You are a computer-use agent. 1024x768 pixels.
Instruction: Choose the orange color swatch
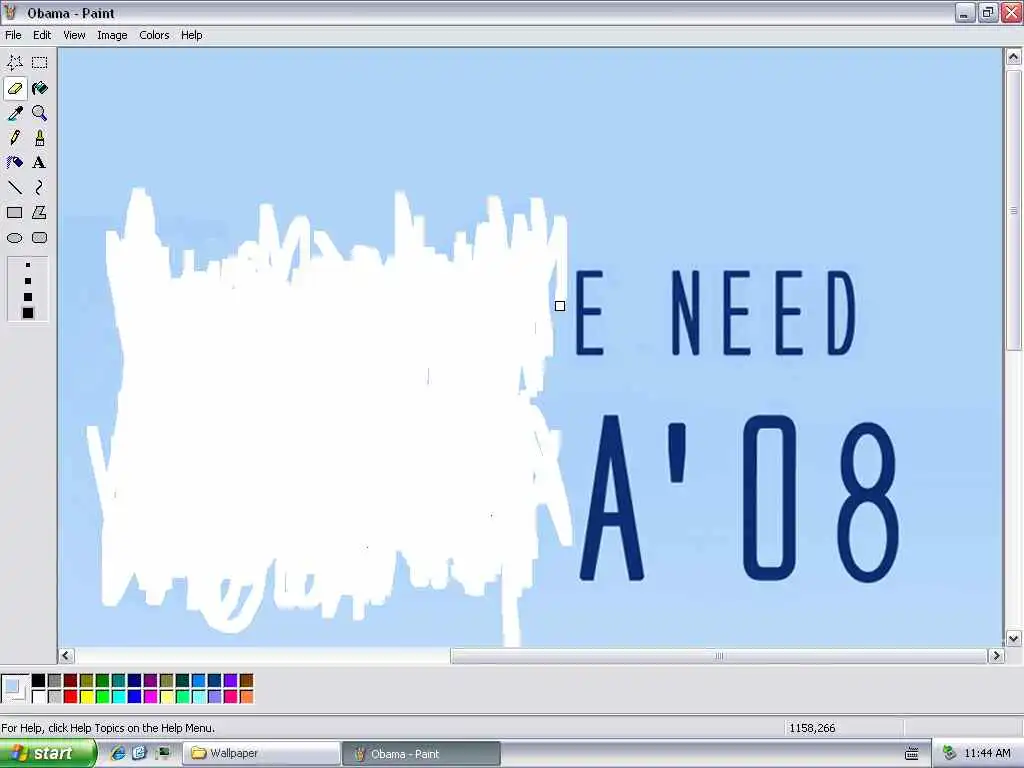246,697
